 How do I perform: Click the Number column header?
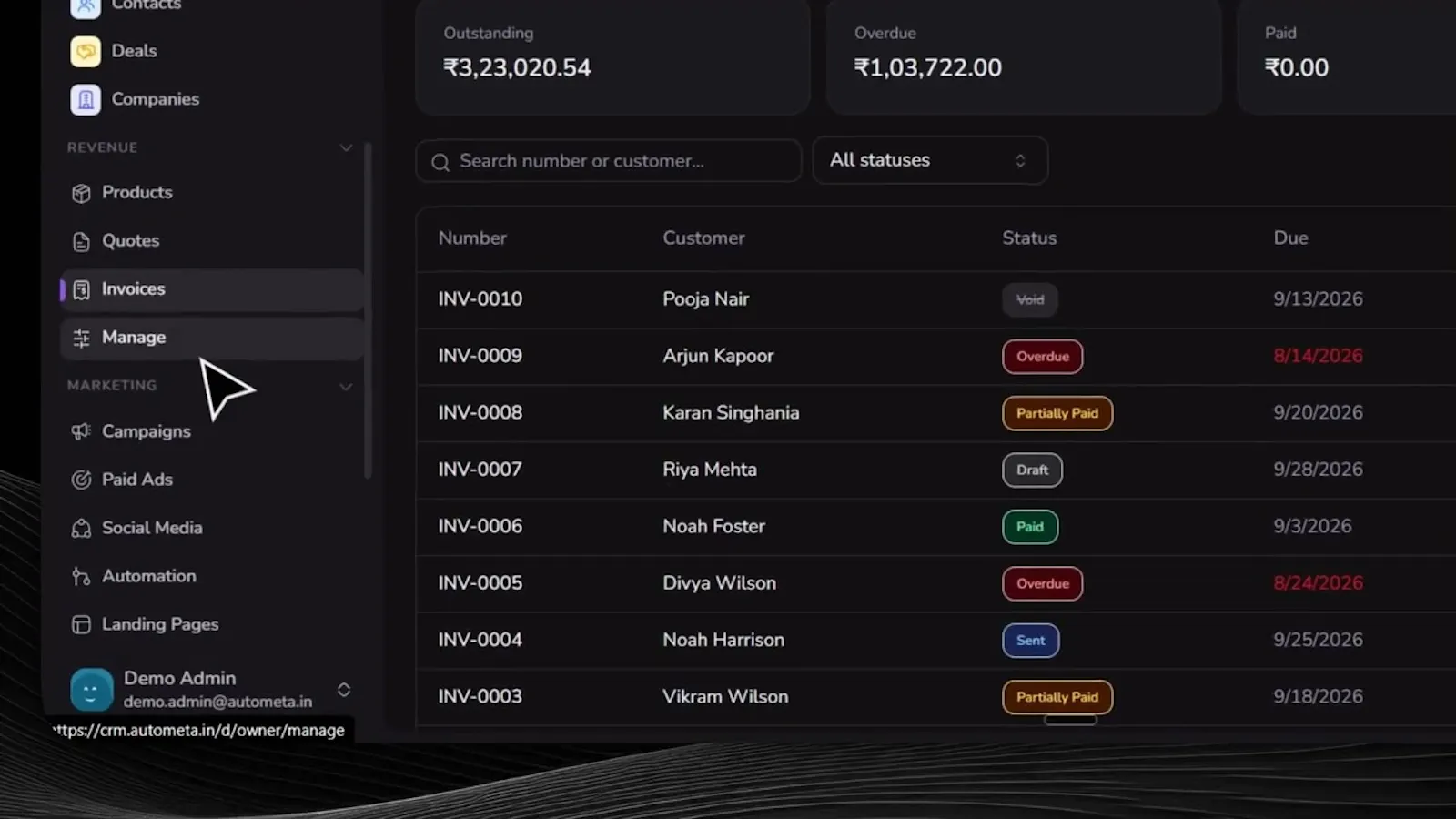tap(472, 238)
